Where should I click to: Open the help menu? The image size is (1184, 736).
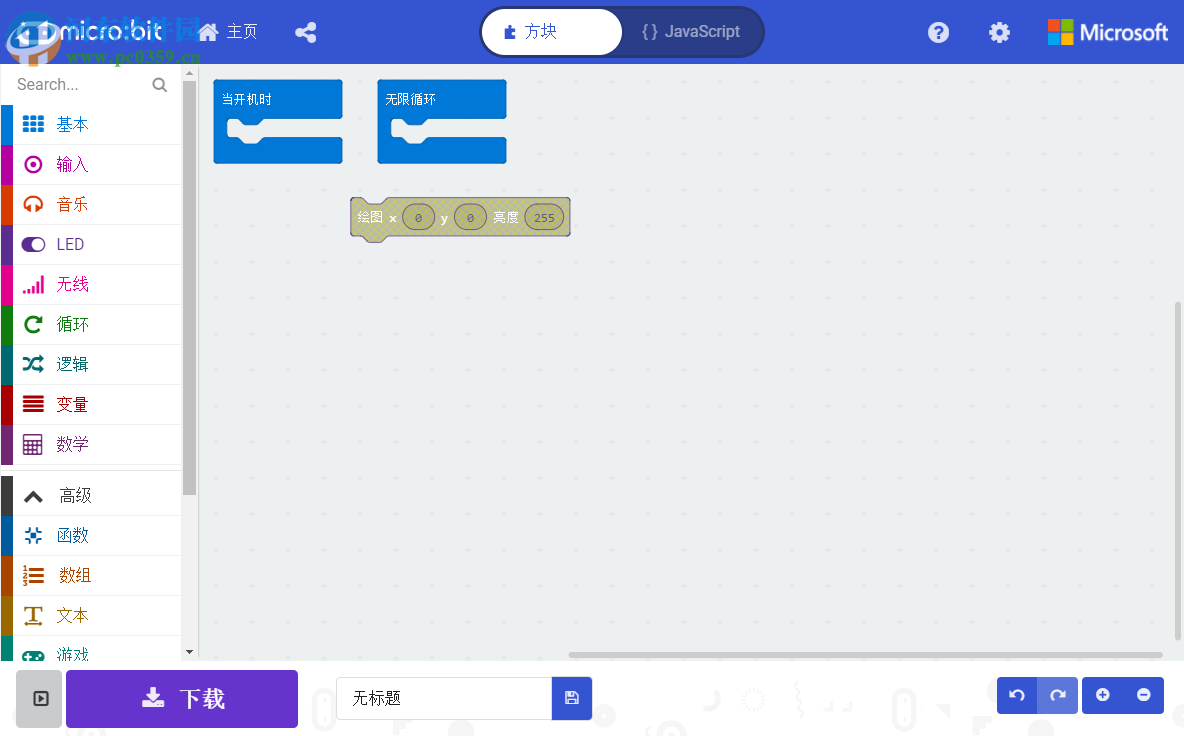(938, 32)
